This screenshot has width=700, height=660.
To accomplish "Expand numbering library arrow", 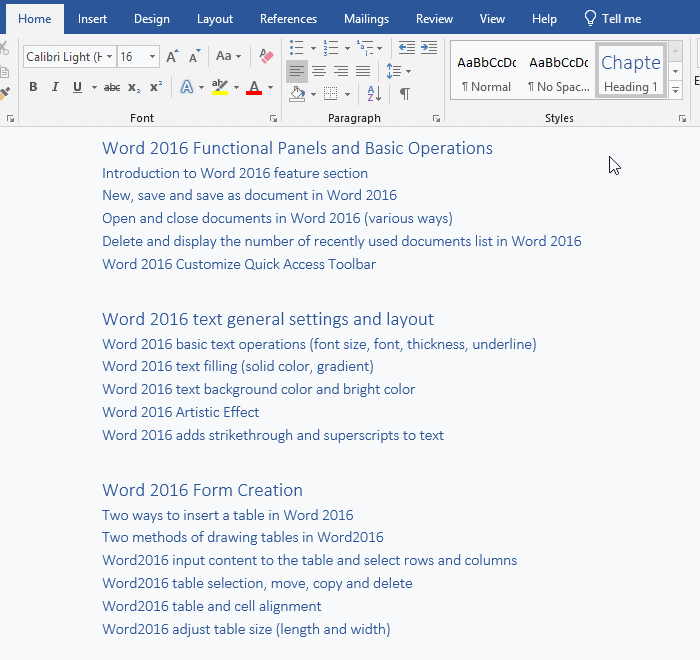I will tap(347, 48).
